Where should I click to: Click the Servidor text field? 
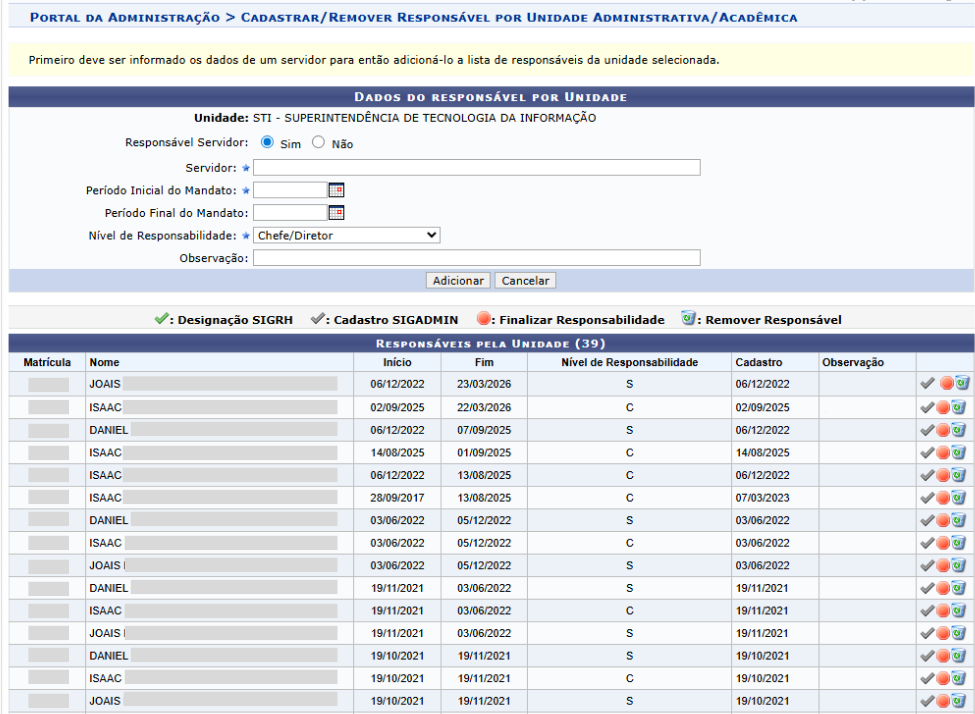tap(476, 167)
